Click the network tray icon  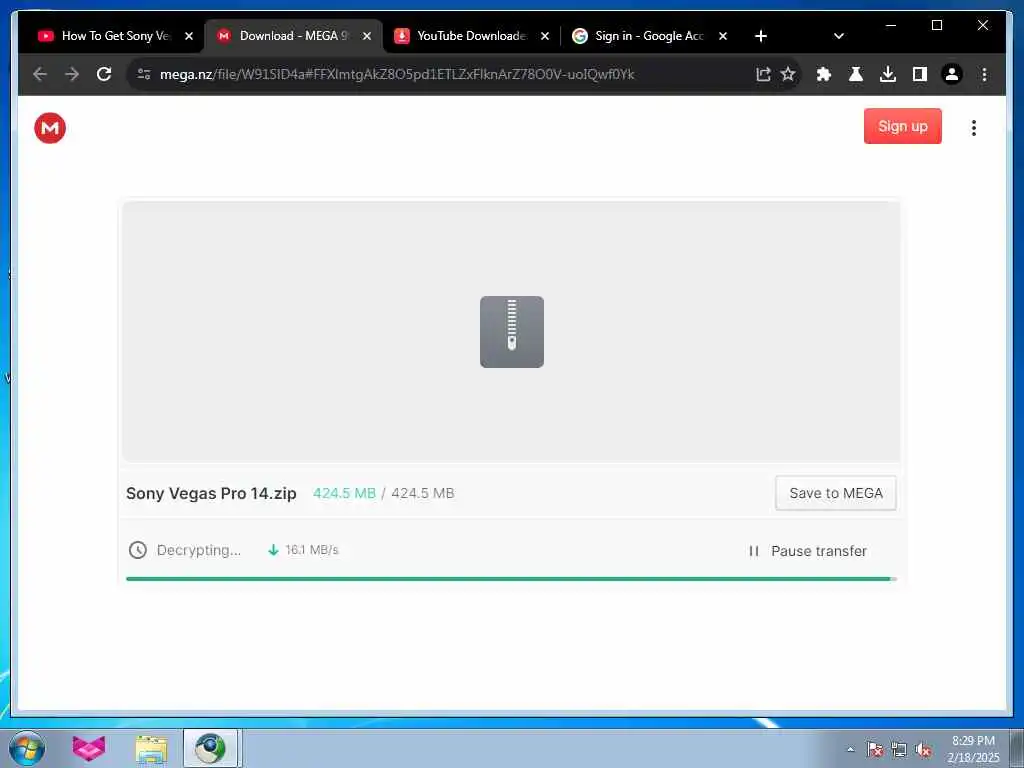click(x=899, y=749)
